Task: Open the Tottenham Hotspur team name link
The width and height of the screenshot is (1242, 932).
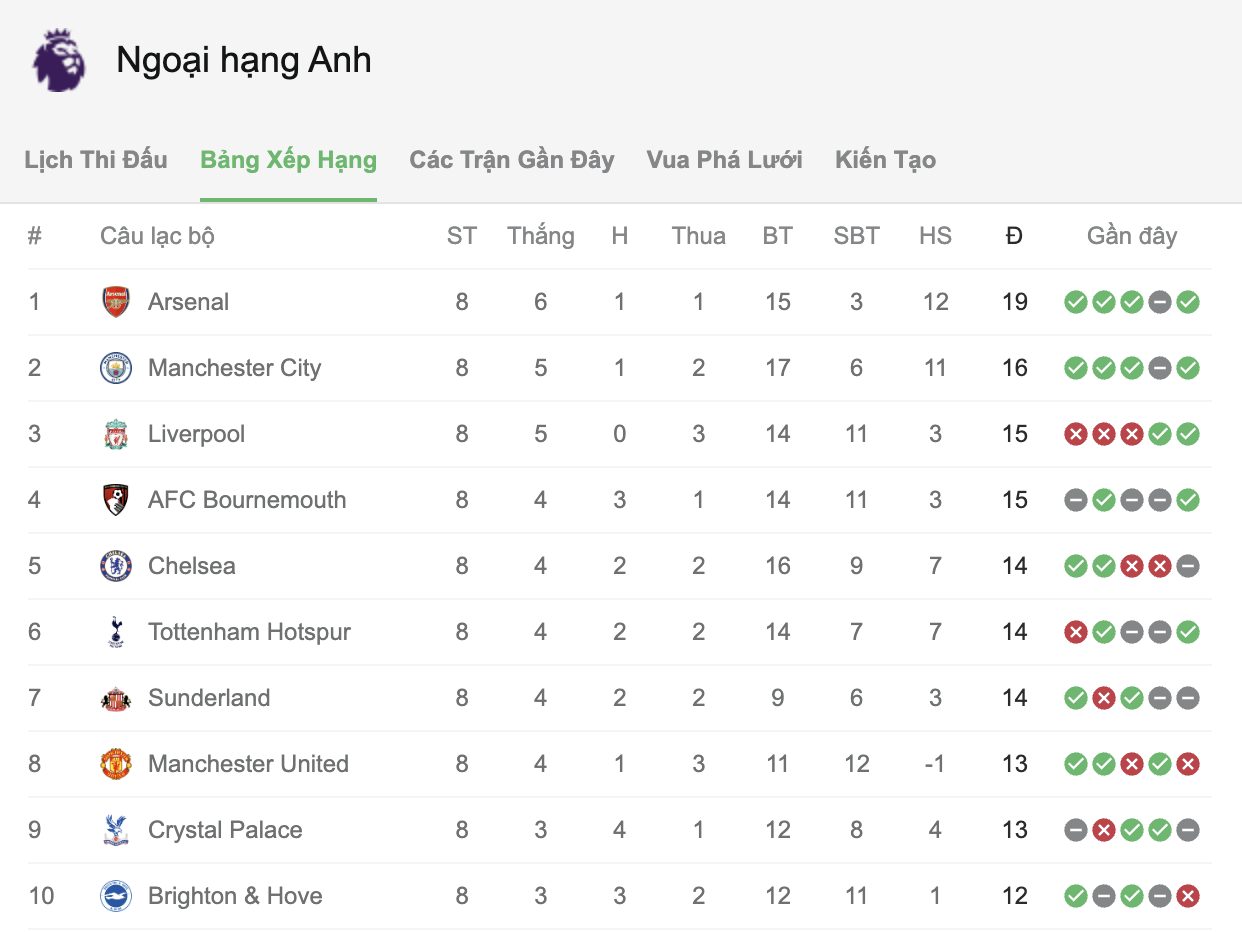Action: point(249,632)
